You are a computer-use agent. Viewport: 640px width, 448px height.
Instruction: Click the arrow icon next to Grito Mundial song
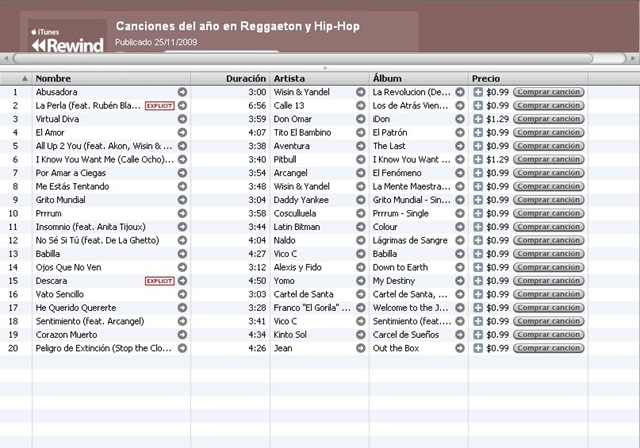click(182, 200)
